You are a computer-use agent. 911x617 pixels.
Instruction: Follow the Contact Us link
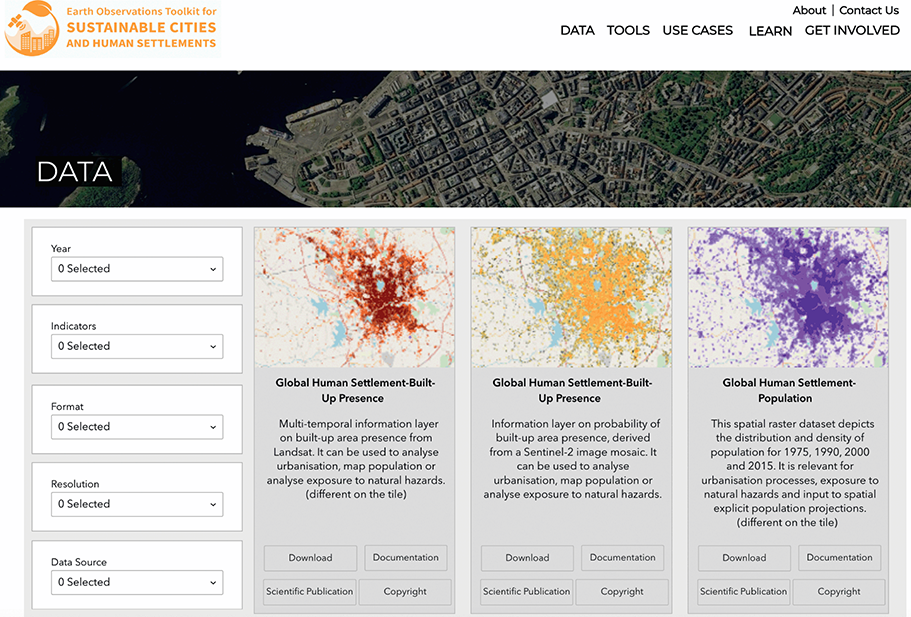pos(869,10)
